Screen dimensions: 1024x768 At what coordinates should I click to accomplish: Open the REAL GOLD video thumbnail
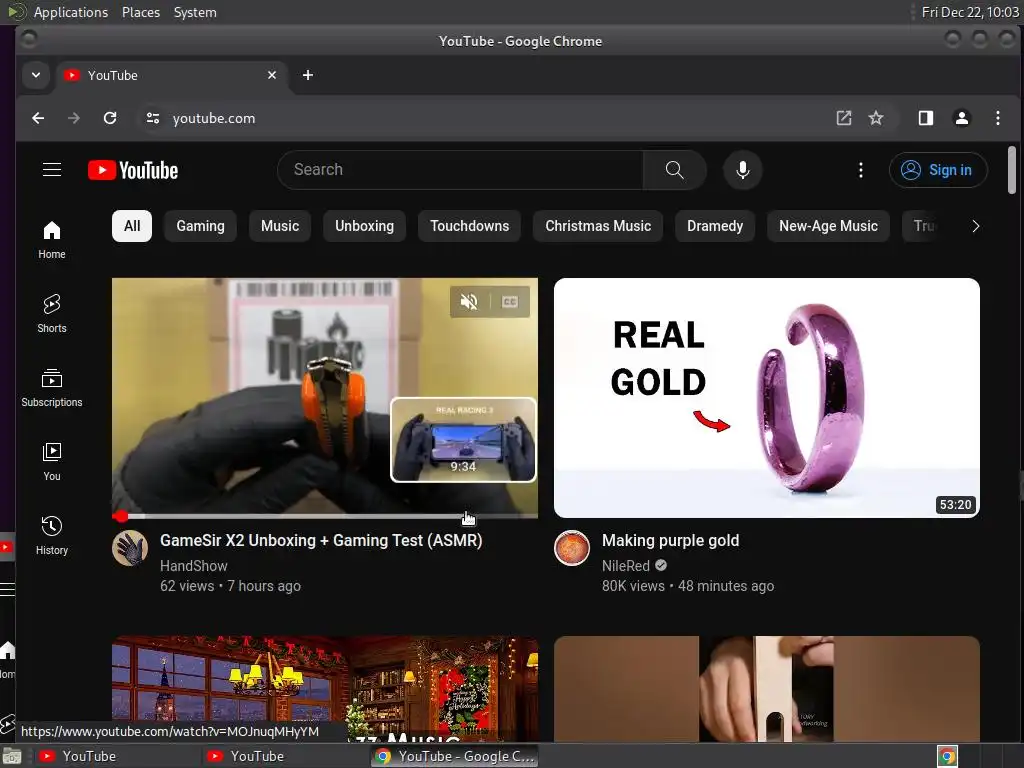(x=767, y=398)
